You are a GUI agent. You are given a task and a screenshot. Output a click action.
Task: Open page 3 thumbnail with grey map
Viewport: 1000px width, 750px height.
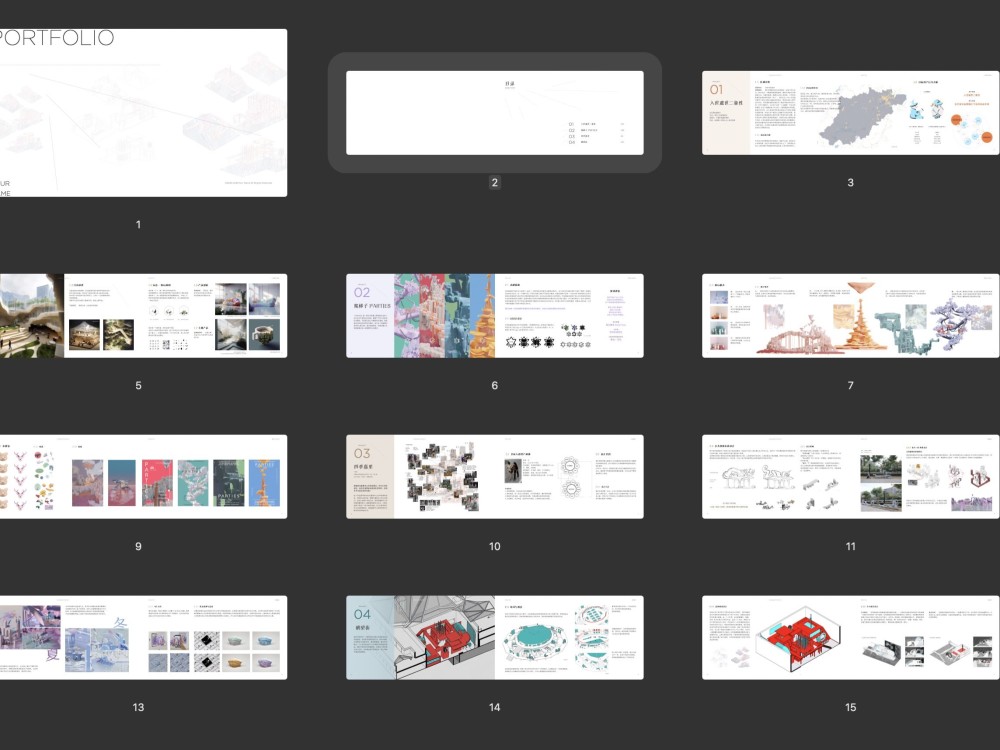point(851,113)
